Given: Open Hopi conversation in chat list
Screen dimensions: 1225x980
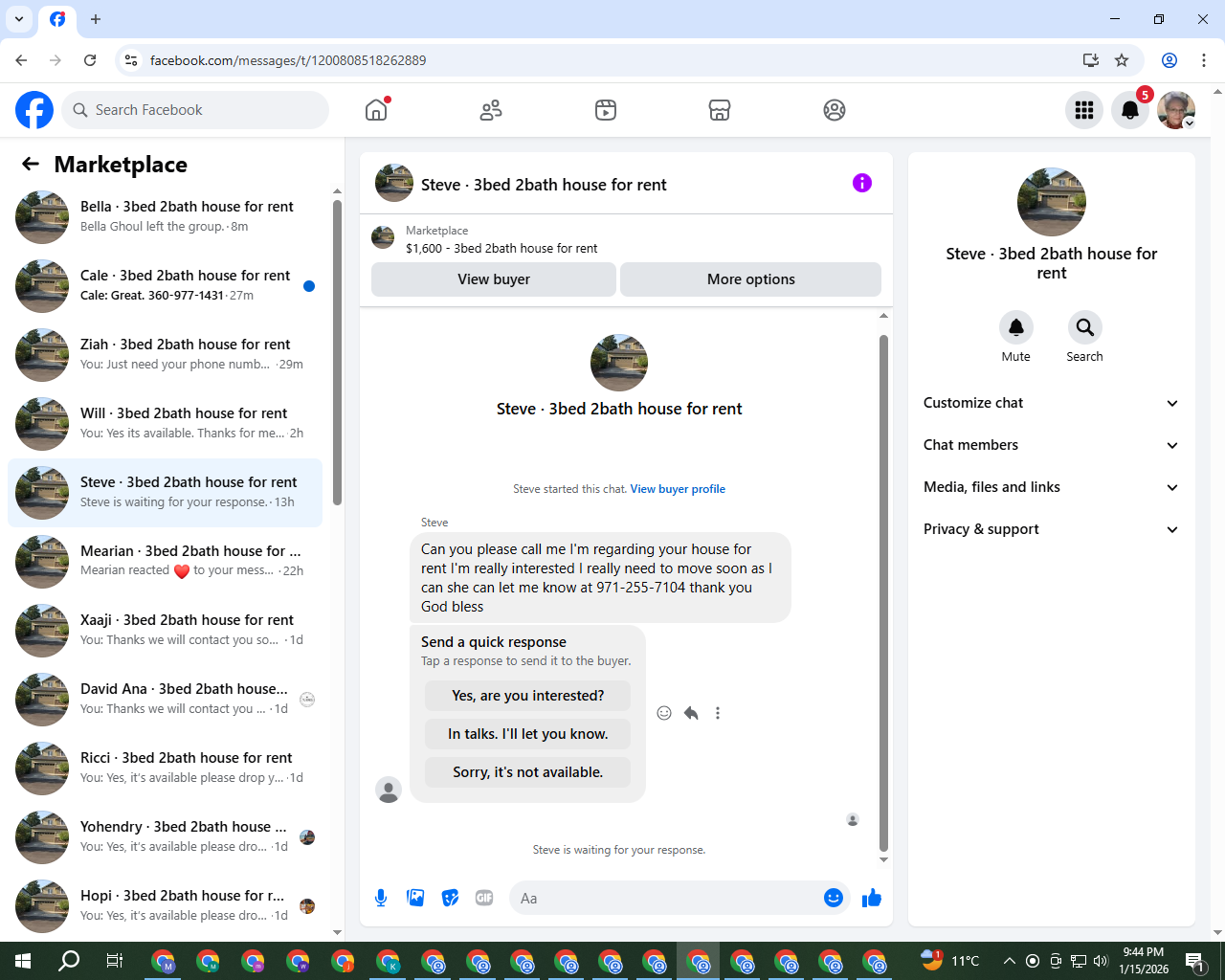Looking at the screenshot, I should 165,905.
